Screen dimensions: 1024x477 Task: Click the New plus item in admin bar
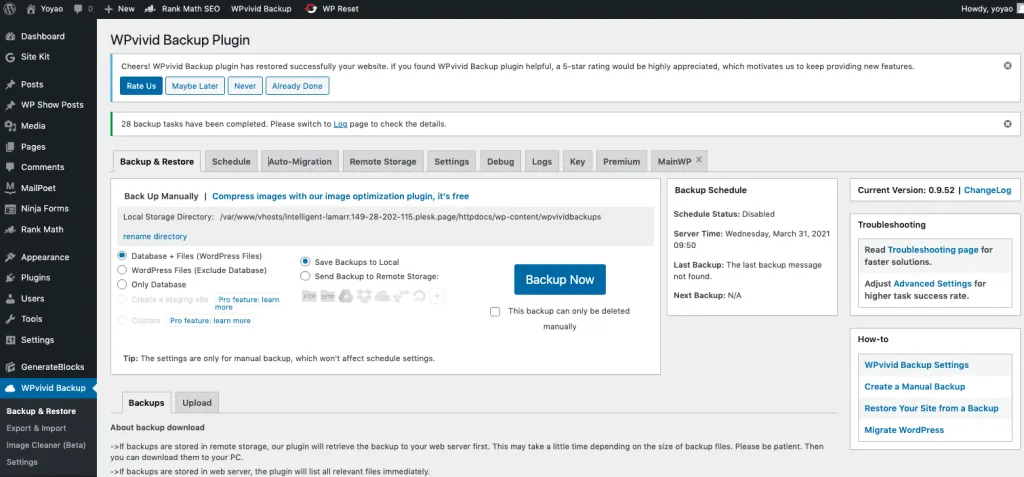coord(119,9)
